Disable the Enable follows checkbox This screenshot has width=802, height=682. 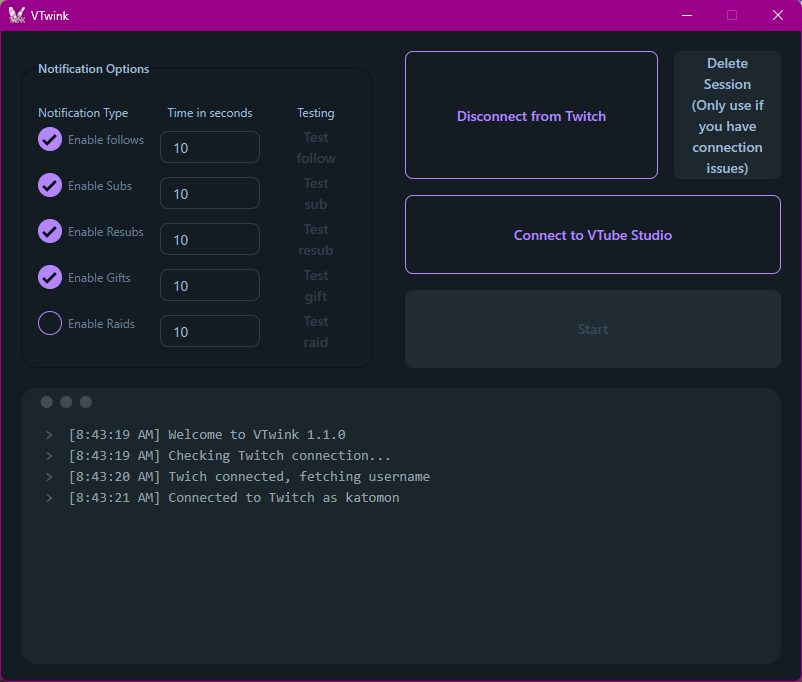[x=50, y=139]
